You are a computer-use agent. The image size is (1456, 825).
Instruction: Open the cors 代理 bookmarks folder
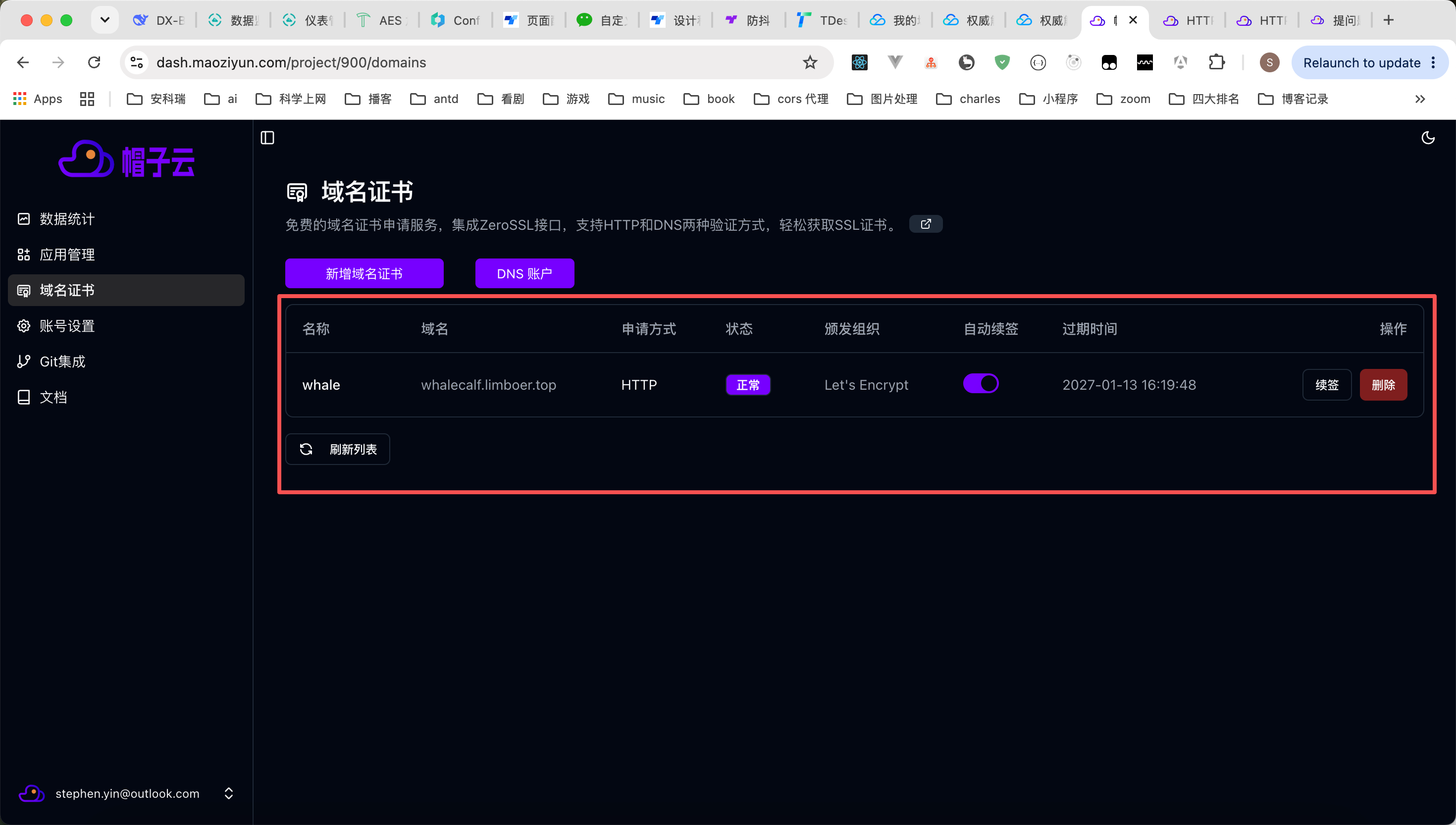point(791,99)
